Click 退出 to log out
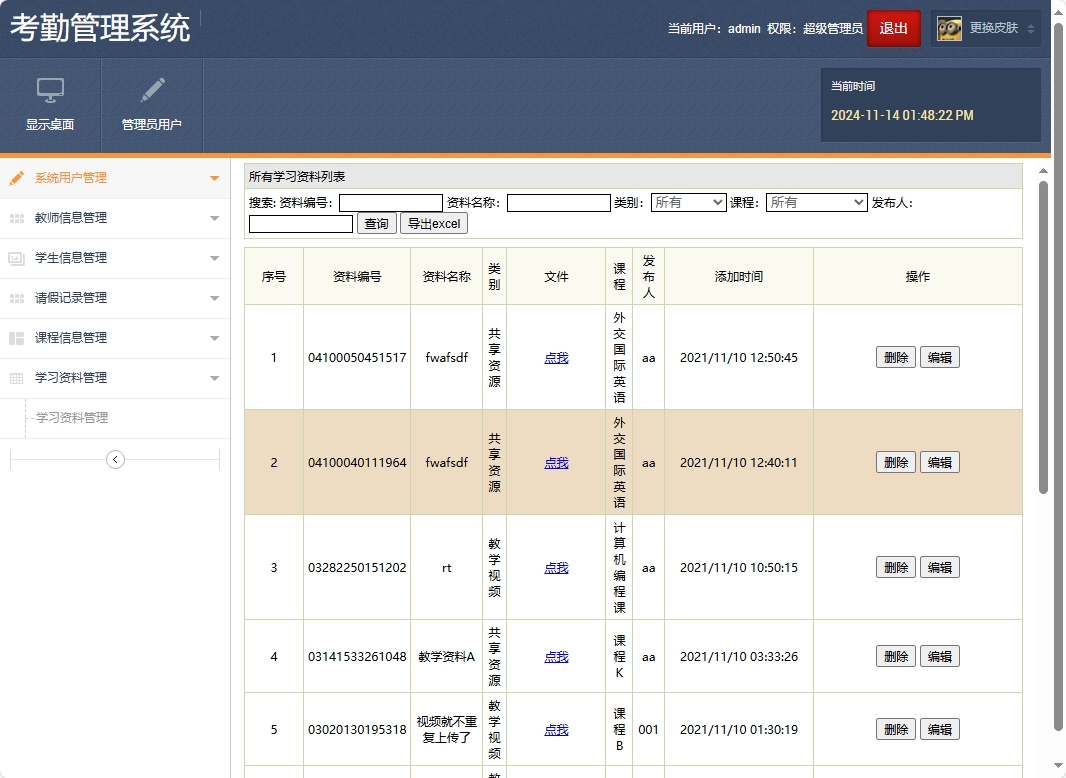 [893, 28]
